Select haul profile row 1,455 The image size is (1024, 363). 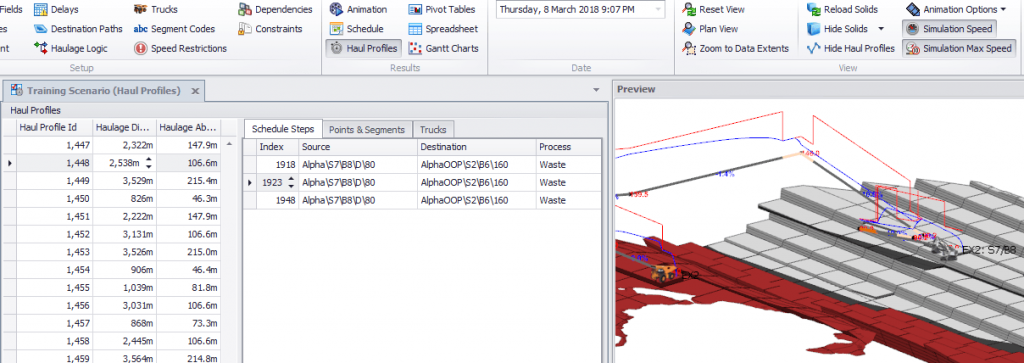[111, 287]
